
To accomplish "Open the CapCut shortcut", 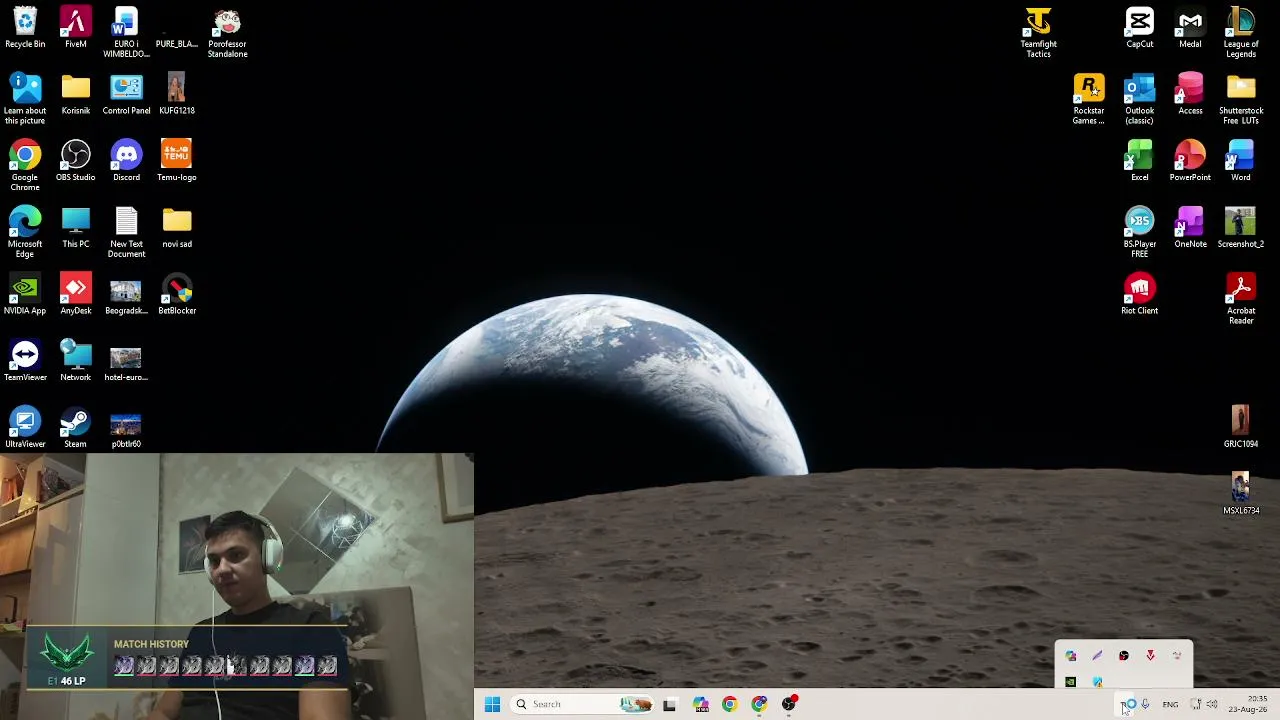I will coord(1139,29).
